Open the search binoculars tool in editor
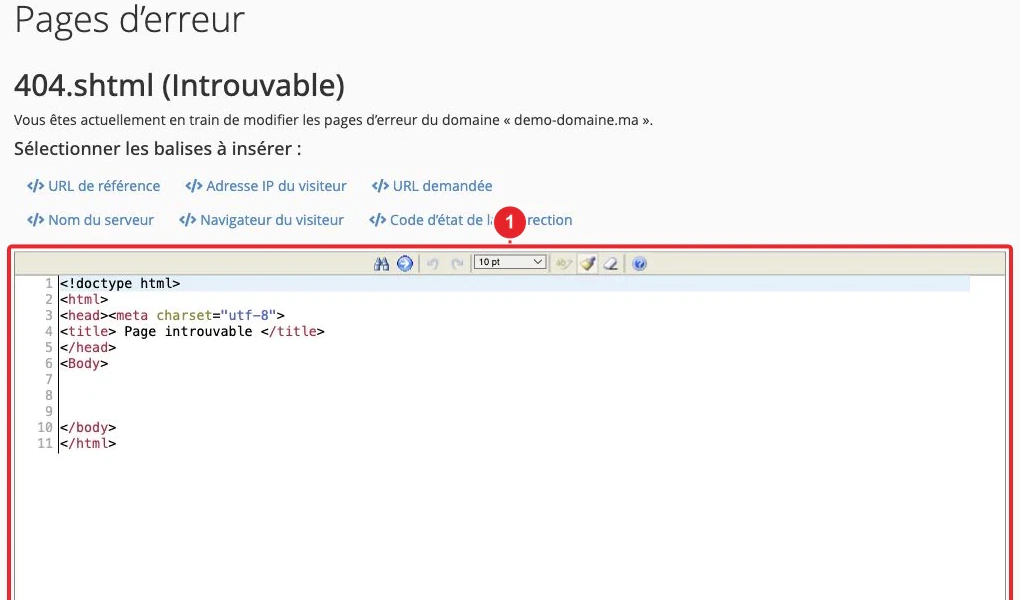The height and width of the screenshot is (600, 1020). (381, 264)
